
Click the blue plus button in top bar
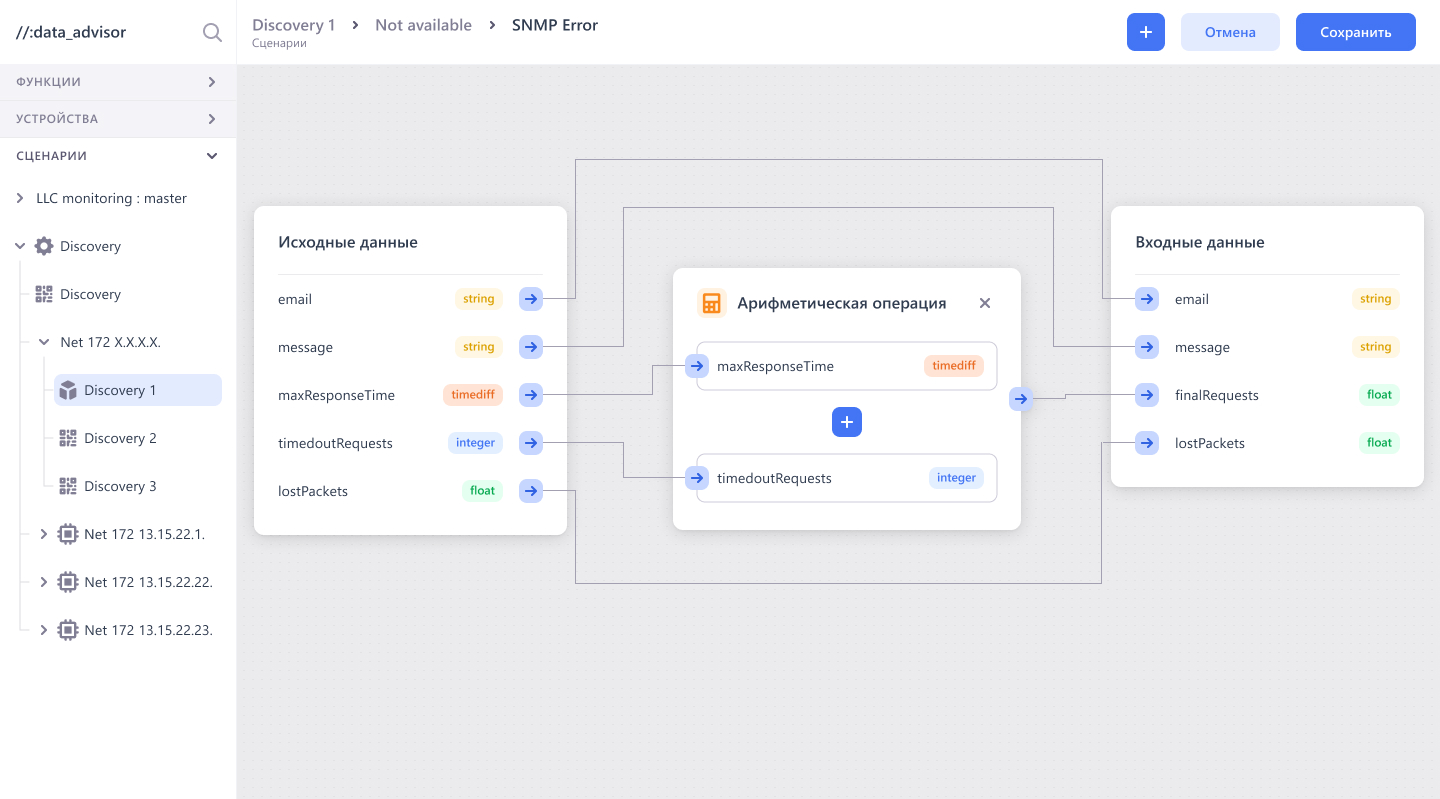click(x=1146, y=32)
